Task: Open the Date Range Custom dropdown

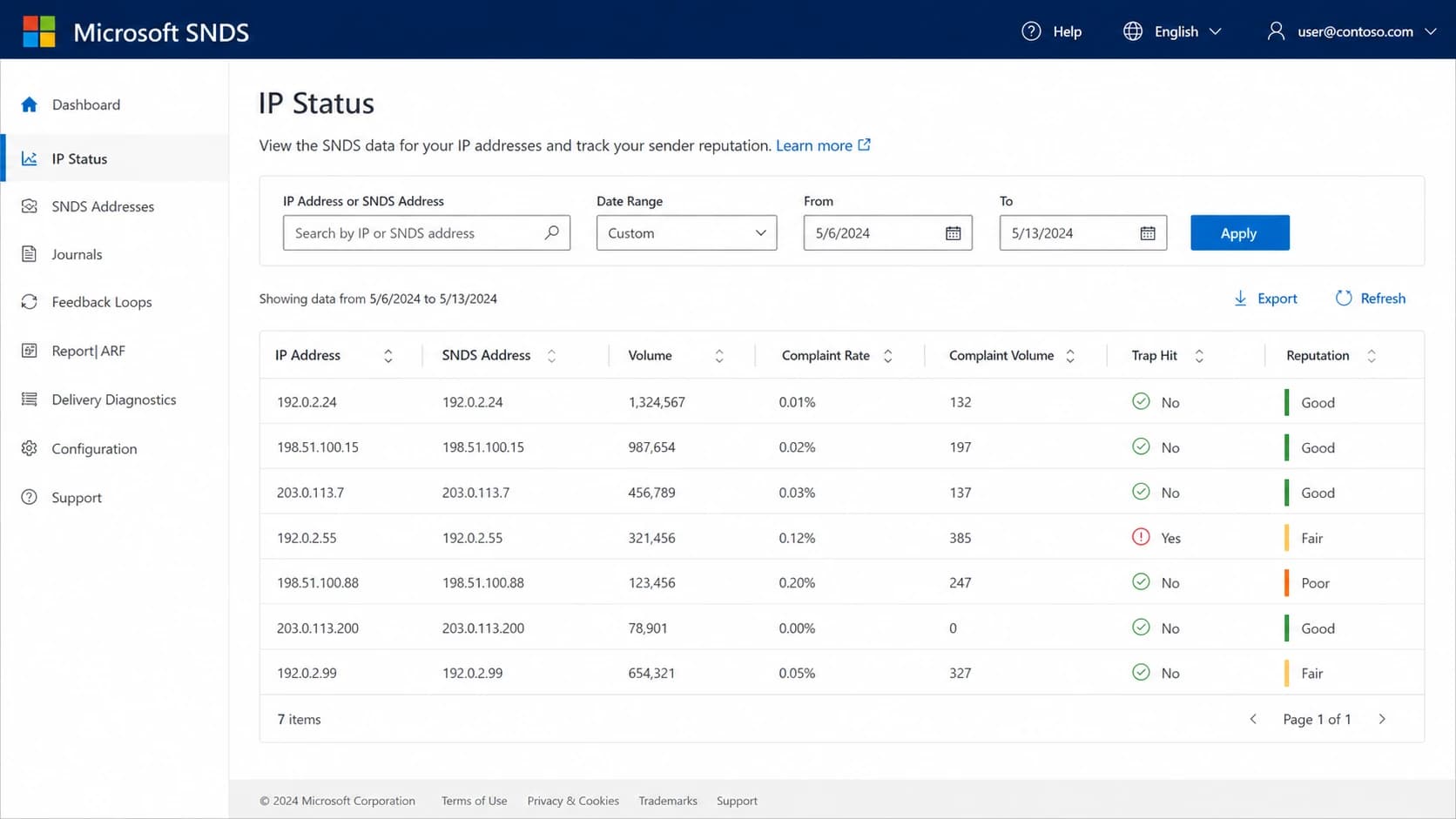Action: tap(686, 232)
